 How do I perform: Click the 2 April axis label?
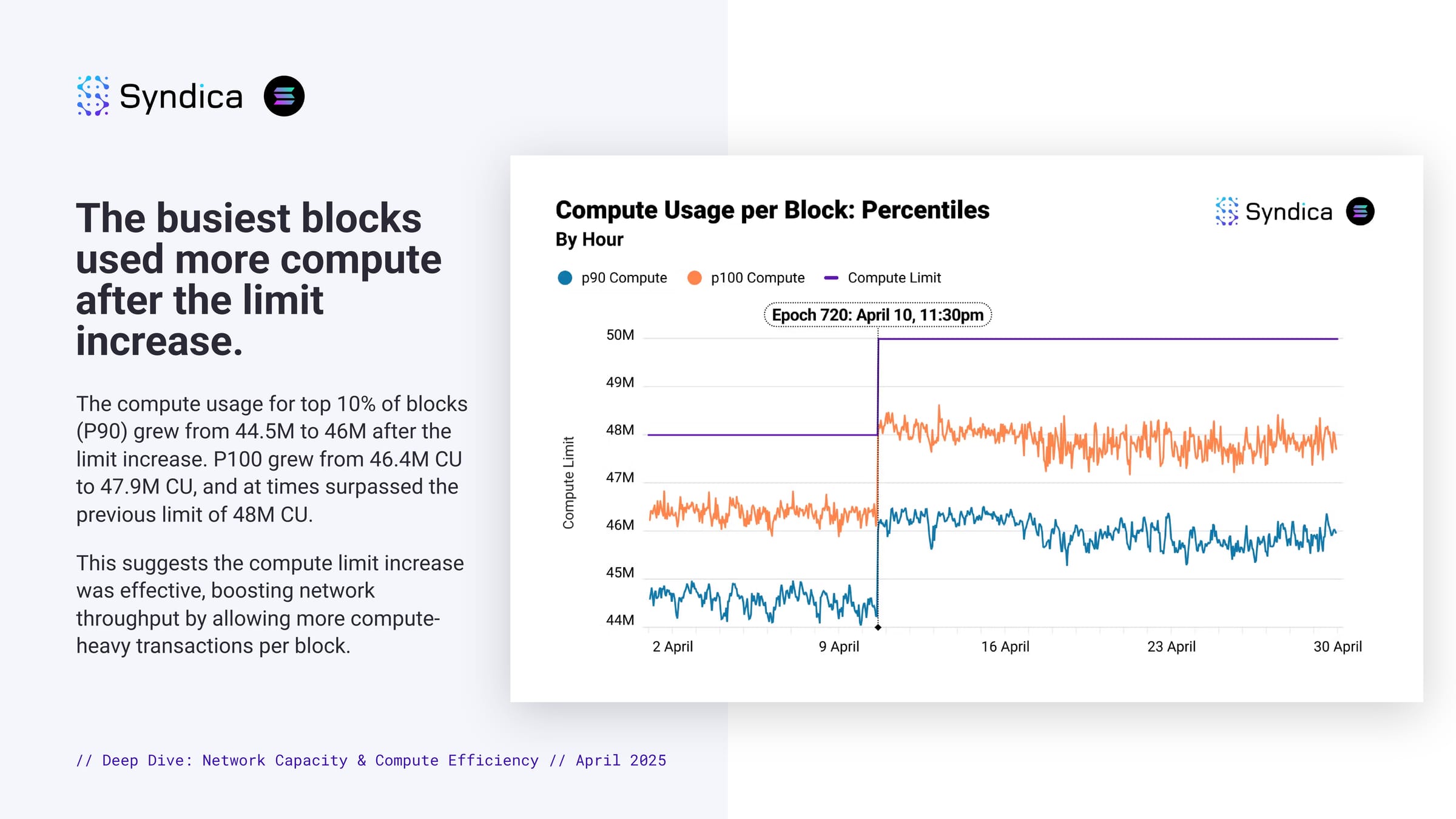(x=673, y=647)
